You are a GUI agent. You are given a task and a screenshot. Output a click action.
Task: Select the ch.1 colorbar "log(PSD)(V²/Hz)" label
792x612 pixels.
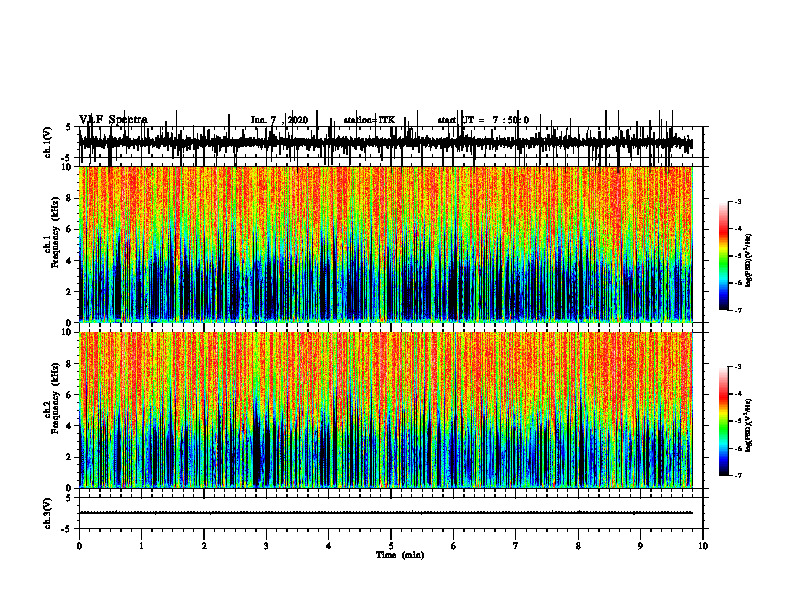click(x=748, y=260)
